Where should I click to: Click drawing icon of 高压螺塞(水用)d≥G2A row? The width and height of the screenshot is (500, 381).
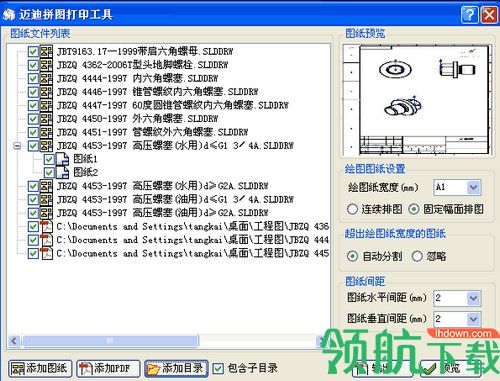46,186
